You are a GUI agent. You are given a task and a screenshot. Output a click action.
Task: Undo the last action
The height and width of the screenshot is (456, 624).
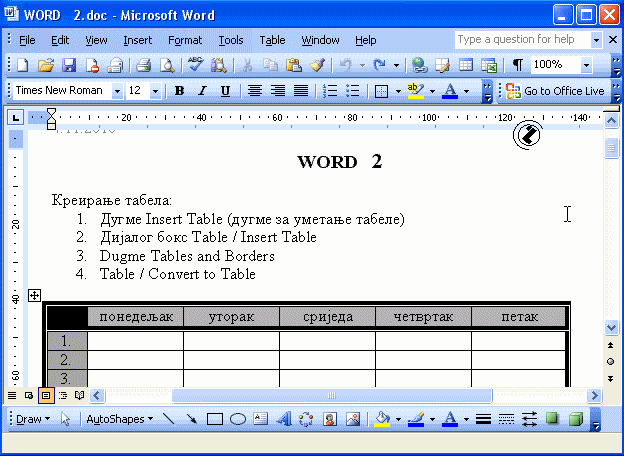pos(346,65)
